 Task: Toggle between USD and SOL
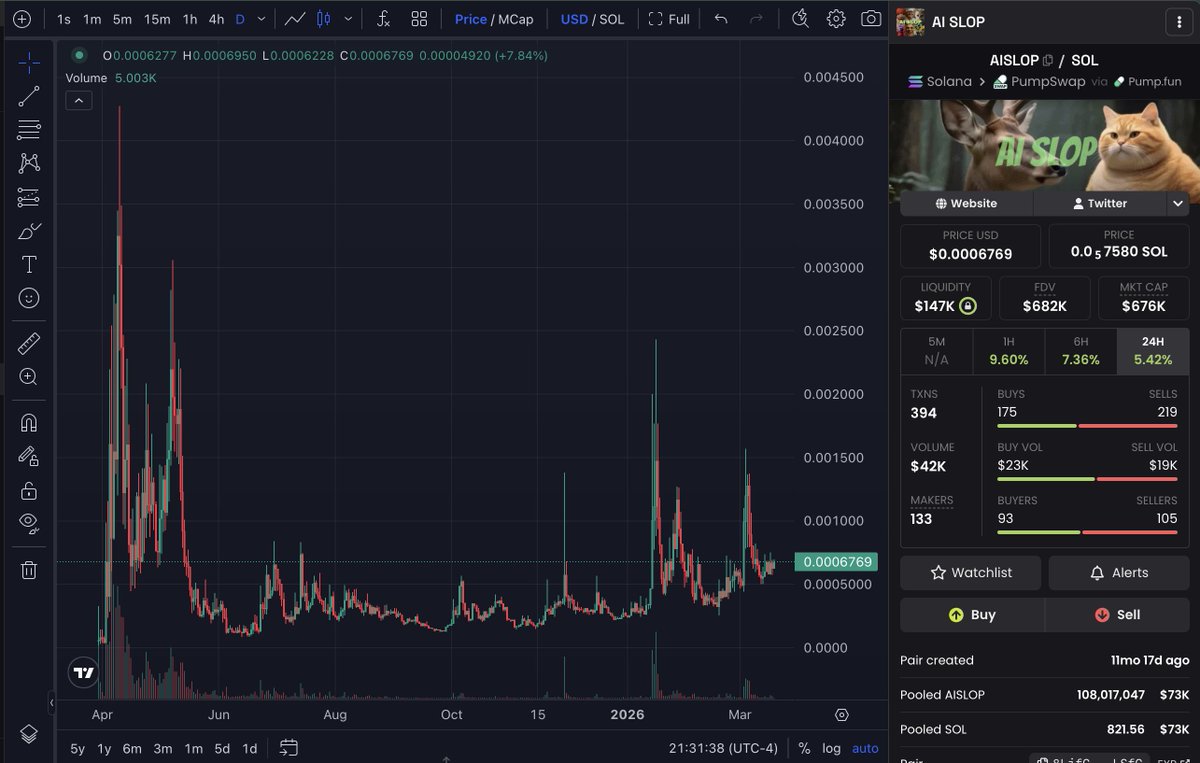(592, 19)
